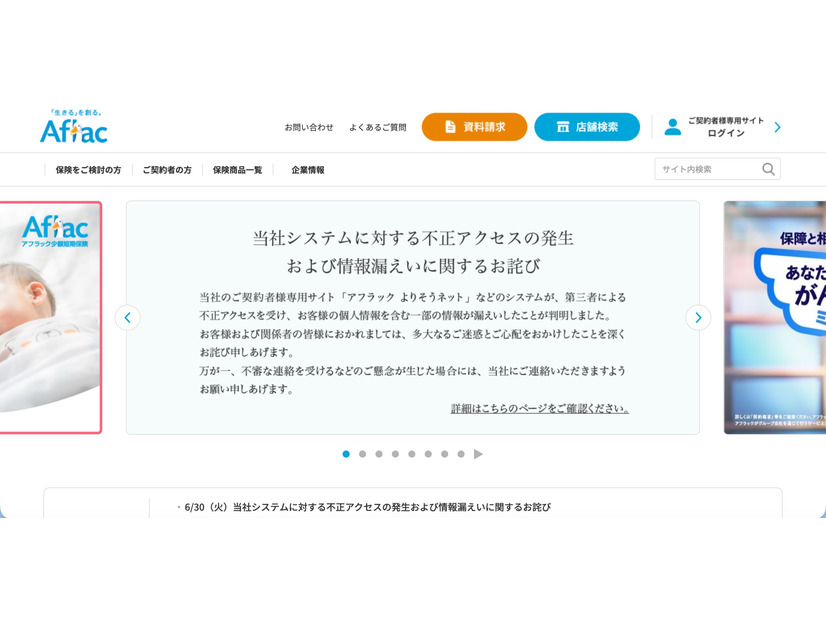Open the 保険をご検討の方 menu

[x=88, y=170]
